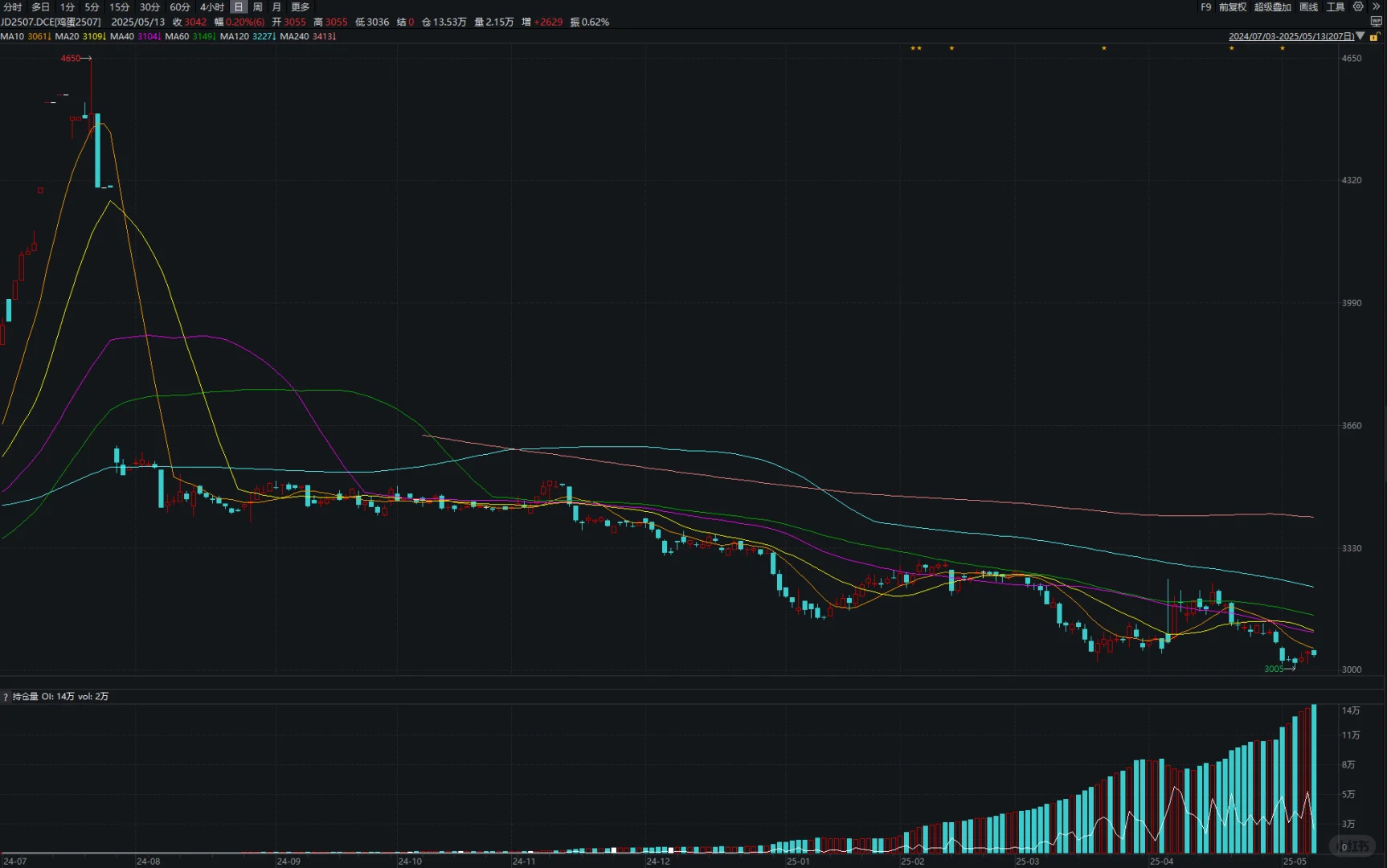The width and height of the screenshot is (1387, 868).
Task: Select the 日 daily timeframe
Action: pyautogui.click(x=238, y=6)
